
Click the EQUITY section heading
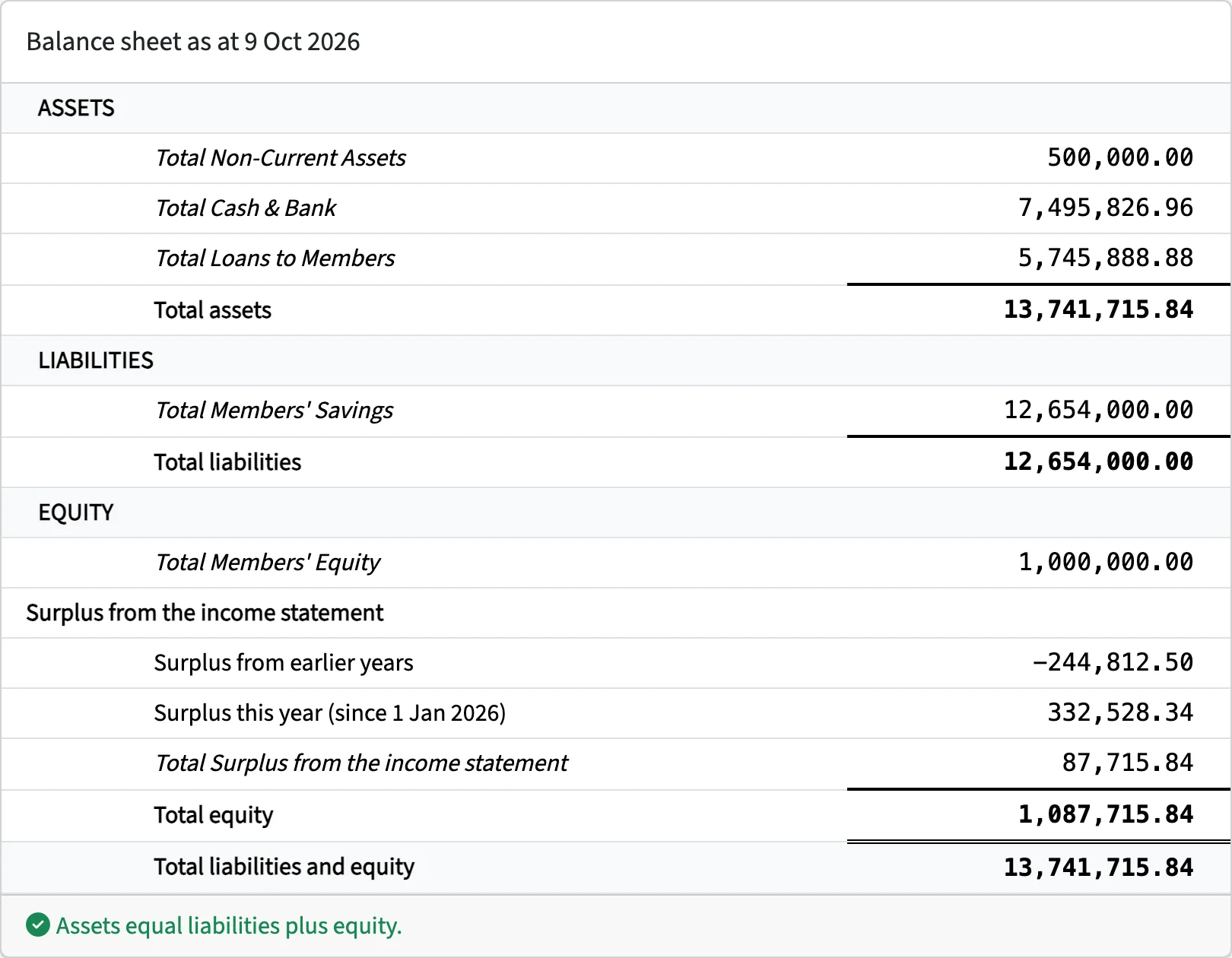pos(76,512)
